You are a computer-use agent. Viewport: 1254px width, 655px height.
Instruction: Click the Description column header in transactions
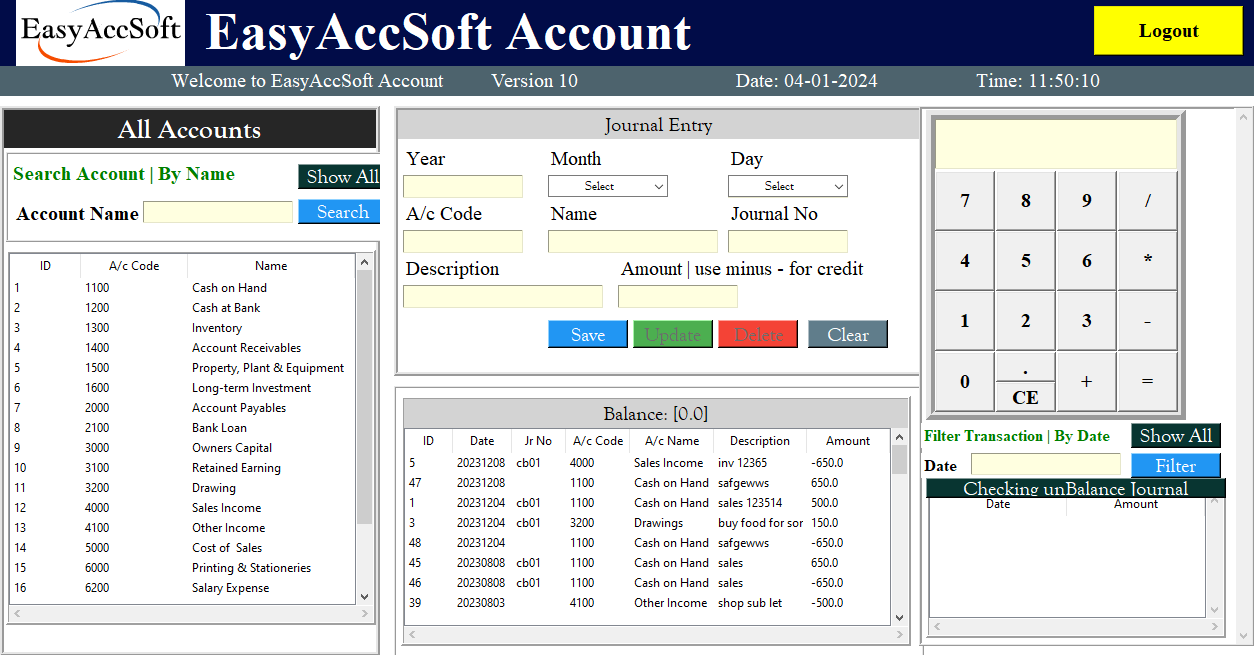point(760,441)
